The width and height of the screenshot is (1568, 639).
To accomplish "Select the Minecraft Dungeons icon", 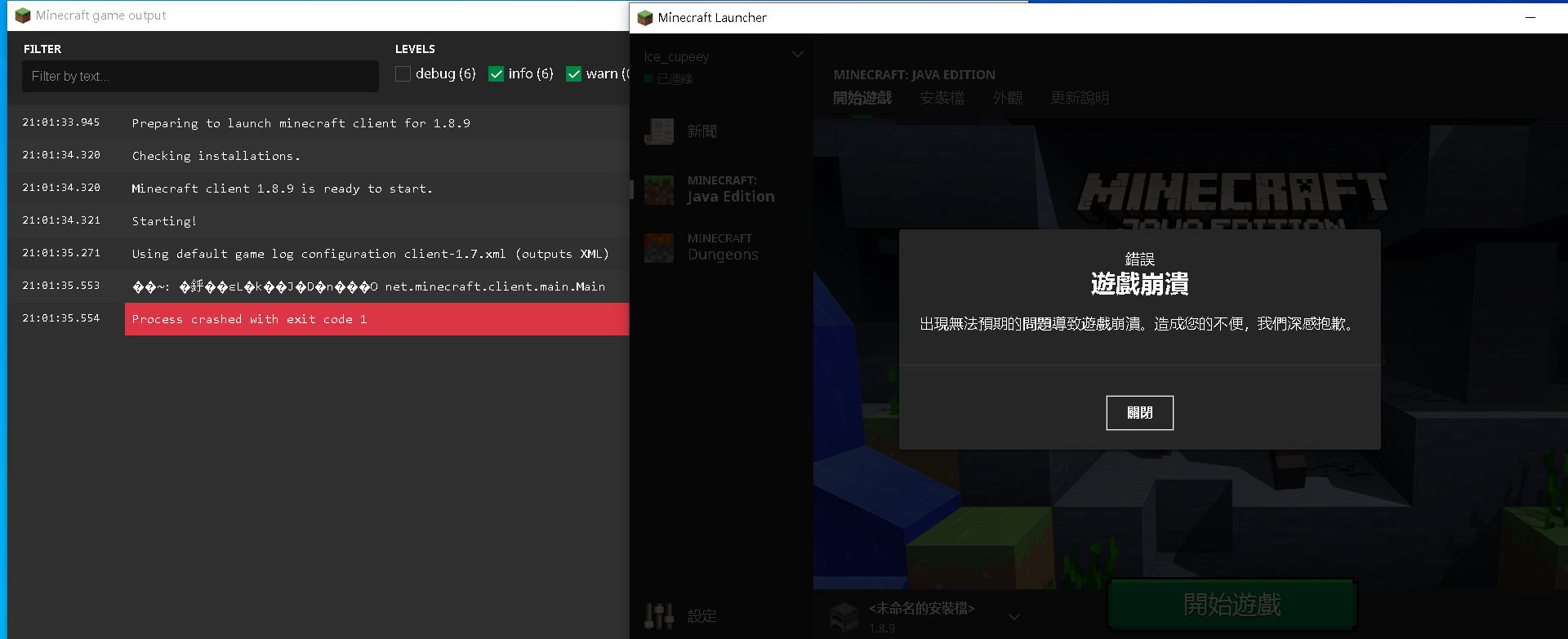I will coord(659,247).
